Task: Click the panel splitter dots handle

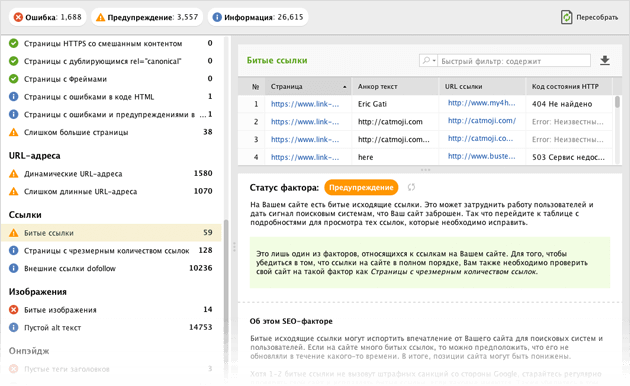Action: click(234, 247)
